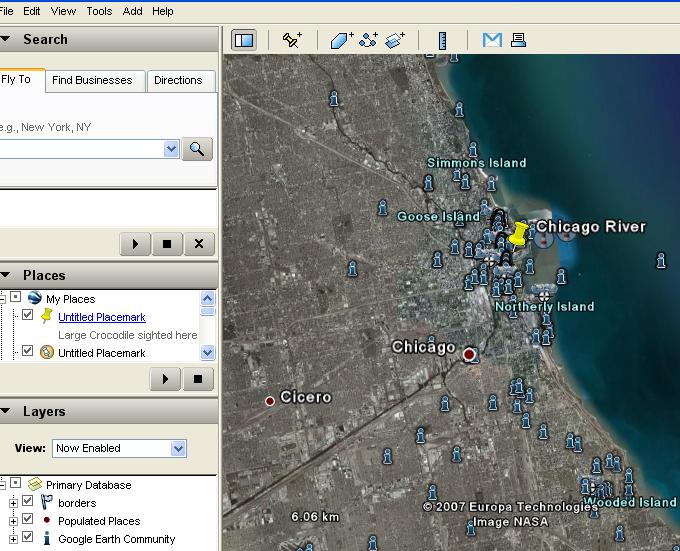Play the search results tour
Image resolution: width=680 pixels, height=551 pixels.
135,244
